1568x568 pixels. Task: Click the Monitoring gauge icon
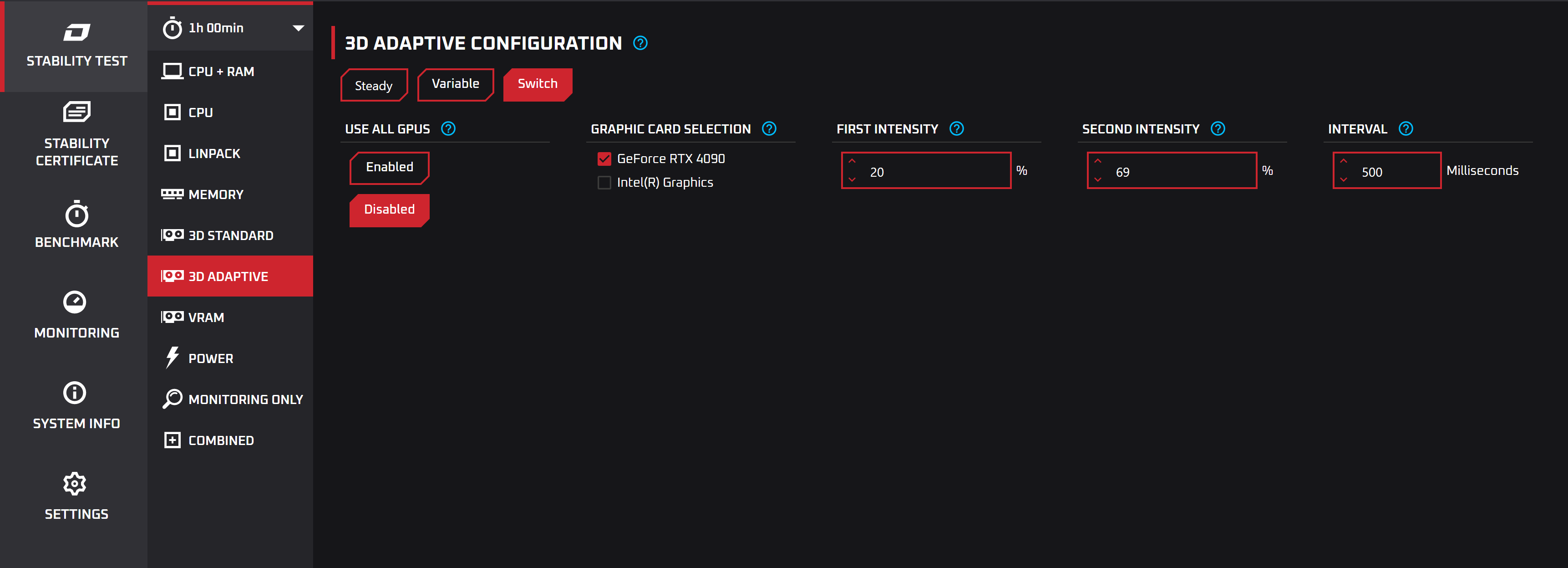[75, 302]
